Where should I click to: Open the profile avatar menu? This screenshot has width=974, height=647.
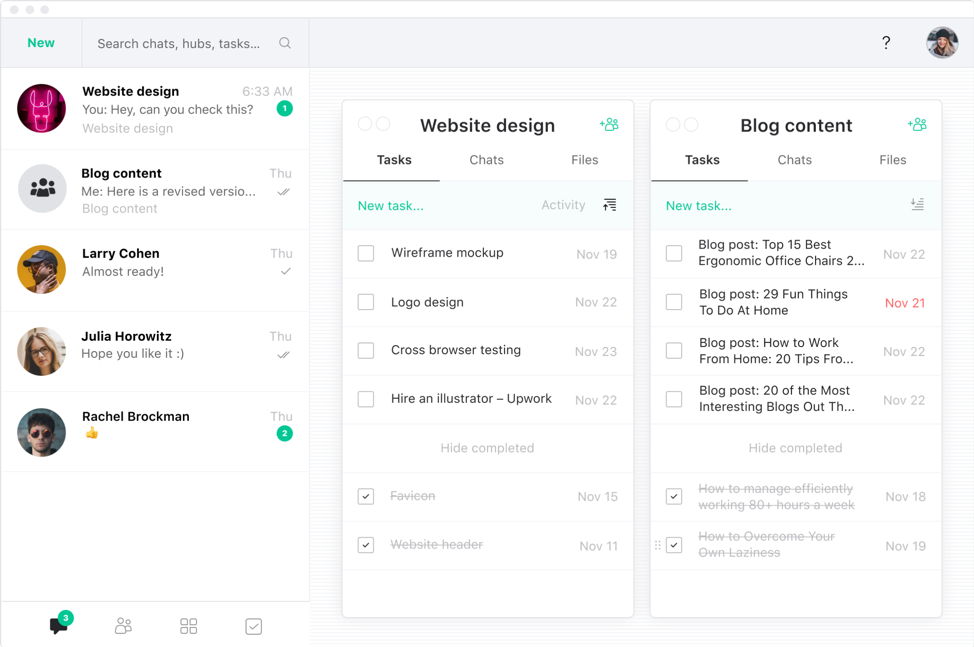941,43
